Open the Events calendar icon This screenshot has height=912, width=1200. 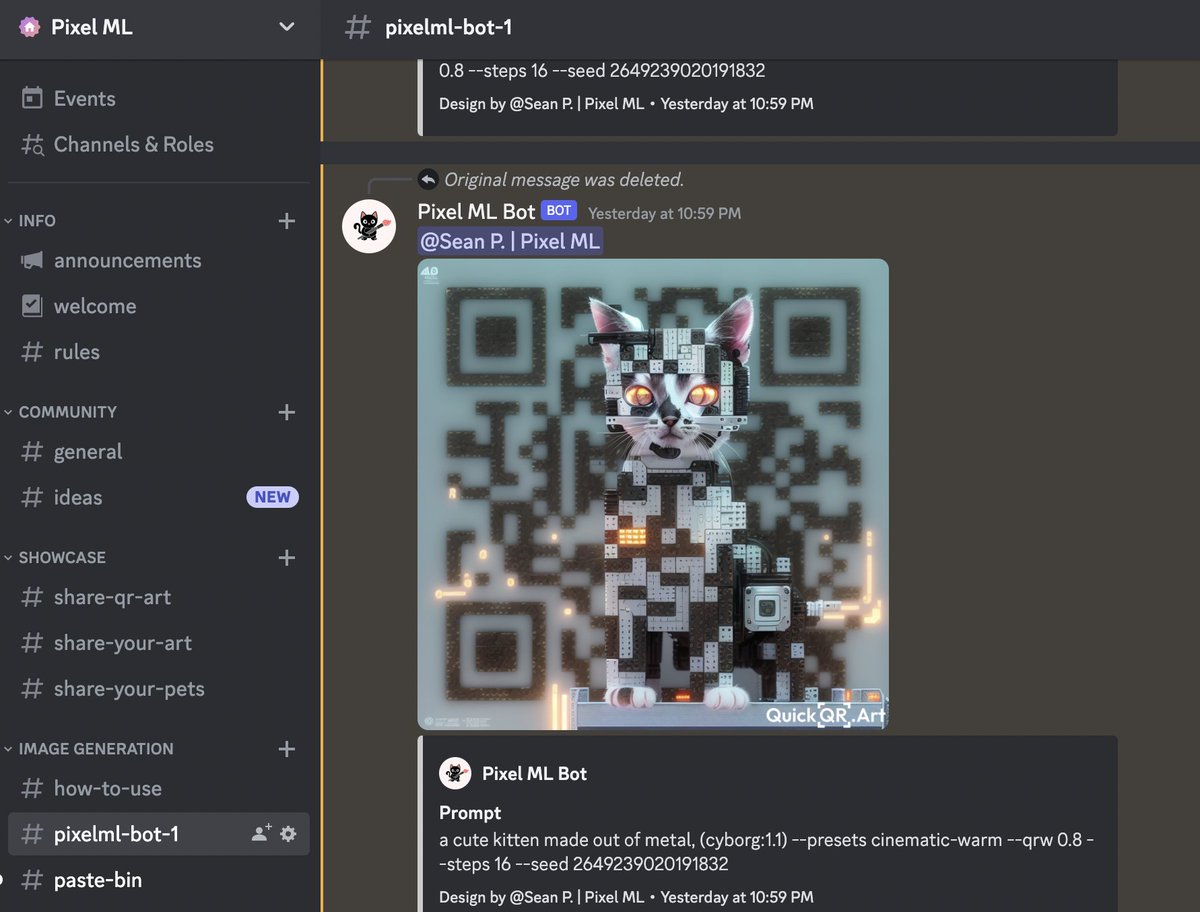click(33, 98)
